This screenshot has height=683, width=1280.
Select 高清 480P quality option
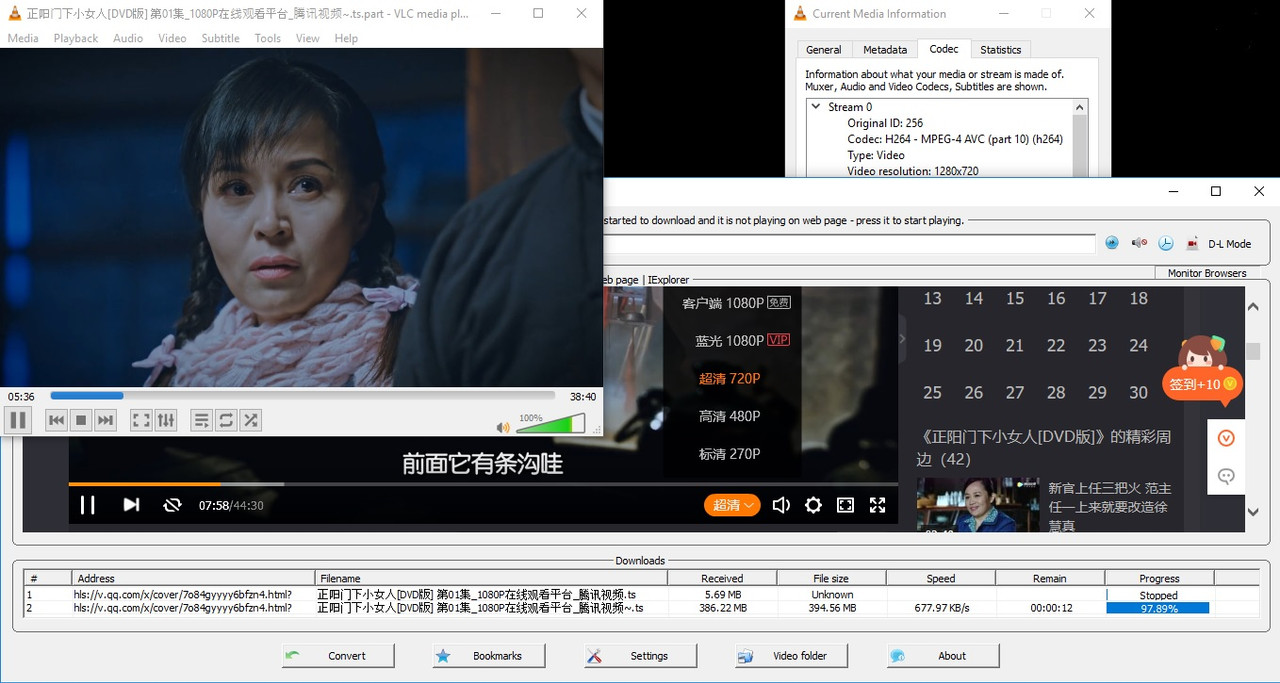point(730,416)
